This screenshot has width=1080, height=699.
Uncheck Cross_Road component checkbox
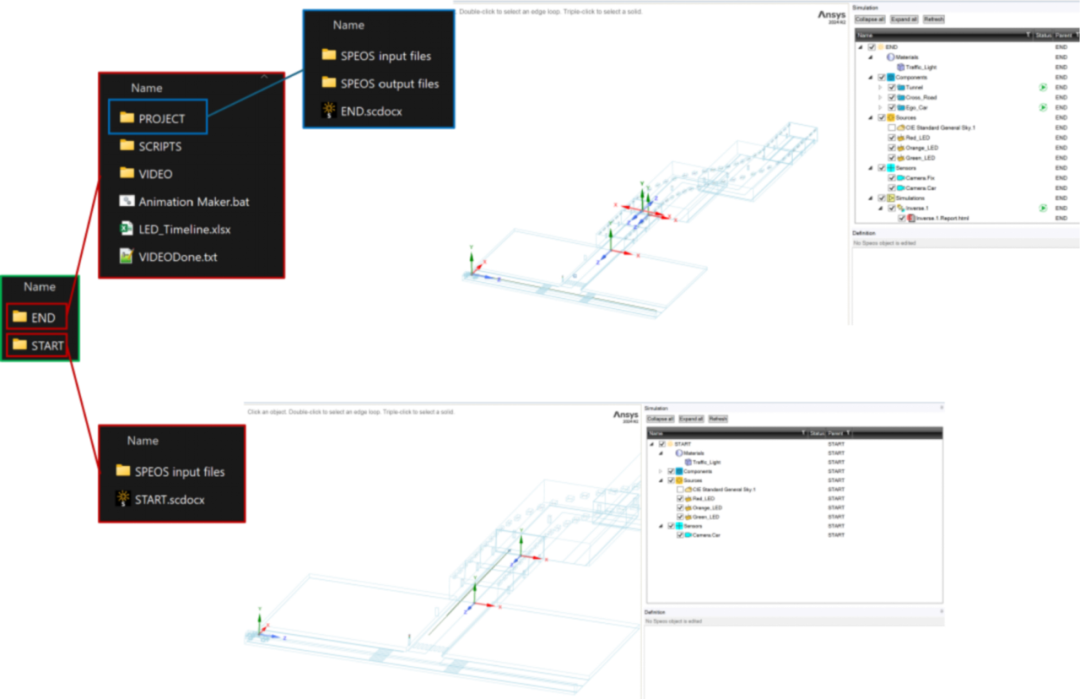[891, 98]
